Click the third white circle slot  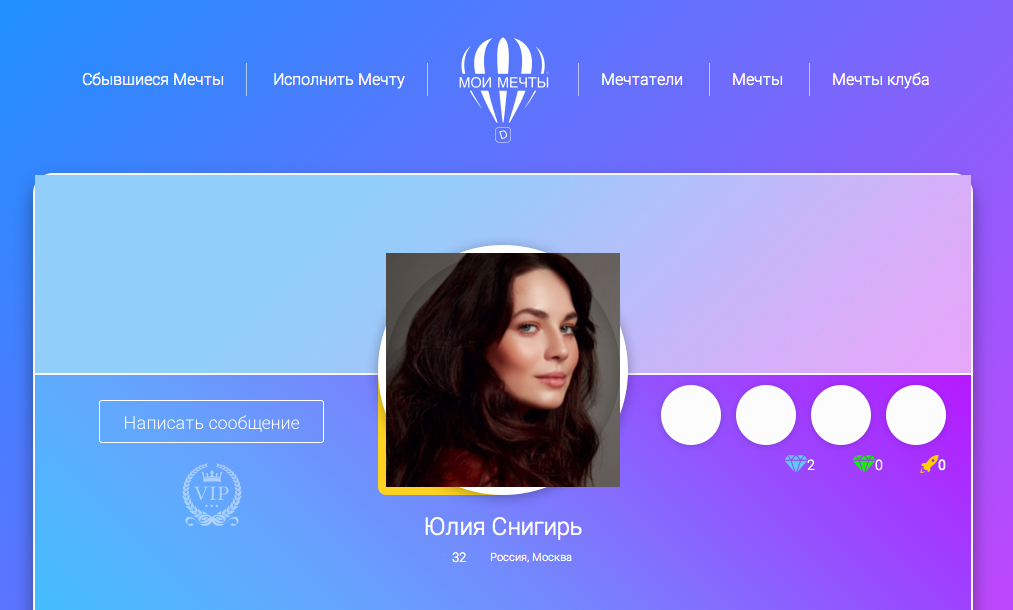(x=841, y=415)
